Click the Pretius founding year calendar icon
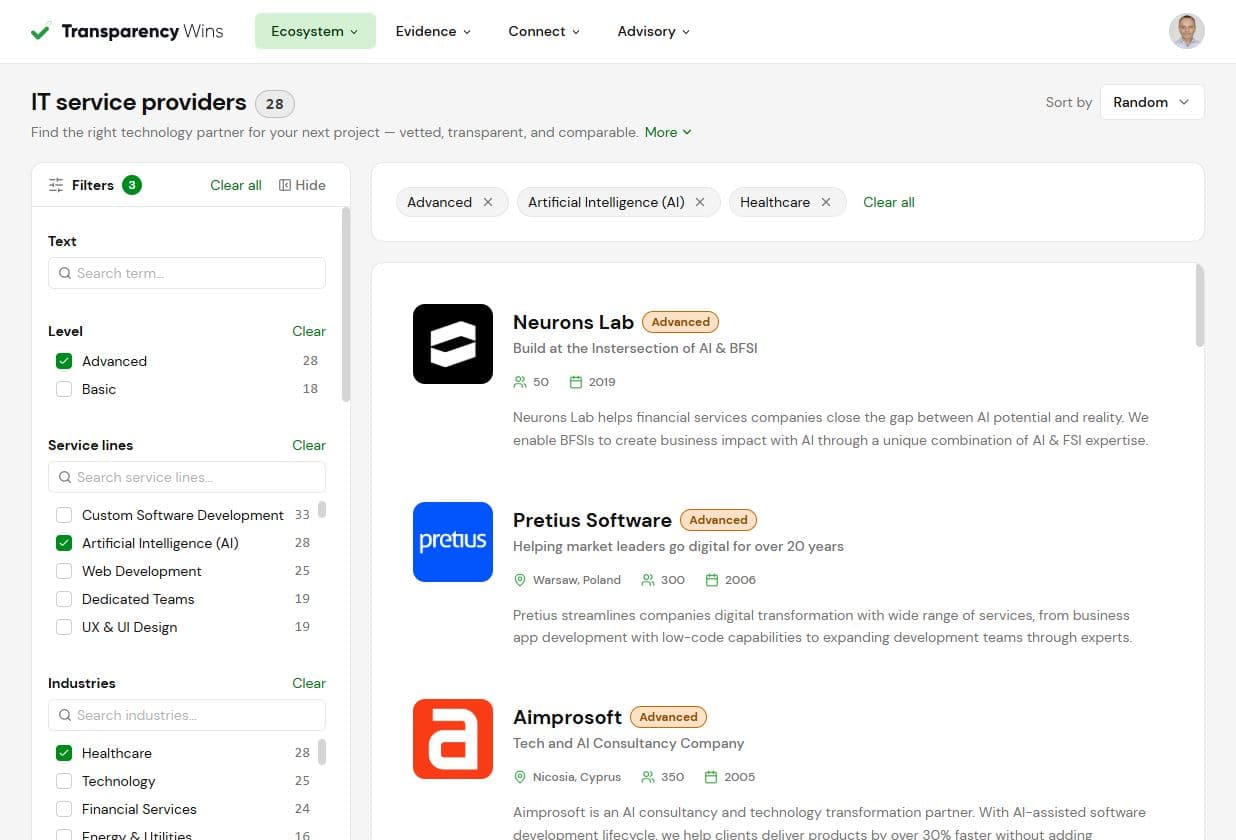 click(712, 580)
